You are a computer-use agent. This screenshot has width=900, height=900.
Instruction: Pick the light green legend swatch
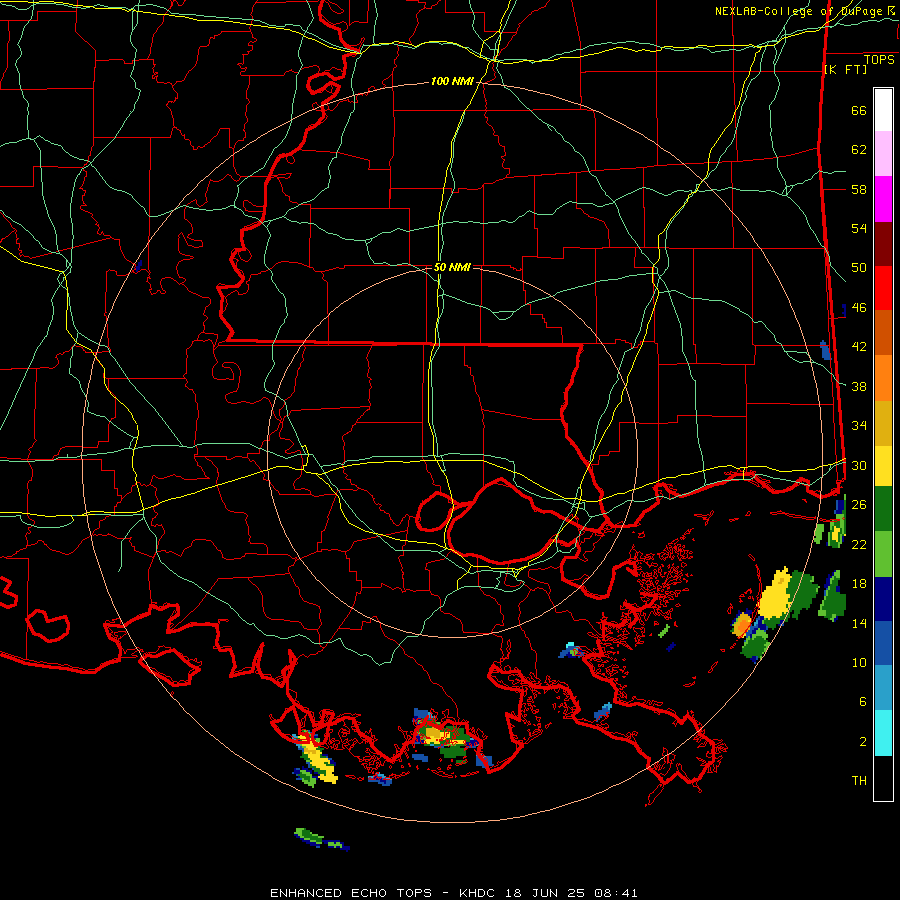pos(883,554)
